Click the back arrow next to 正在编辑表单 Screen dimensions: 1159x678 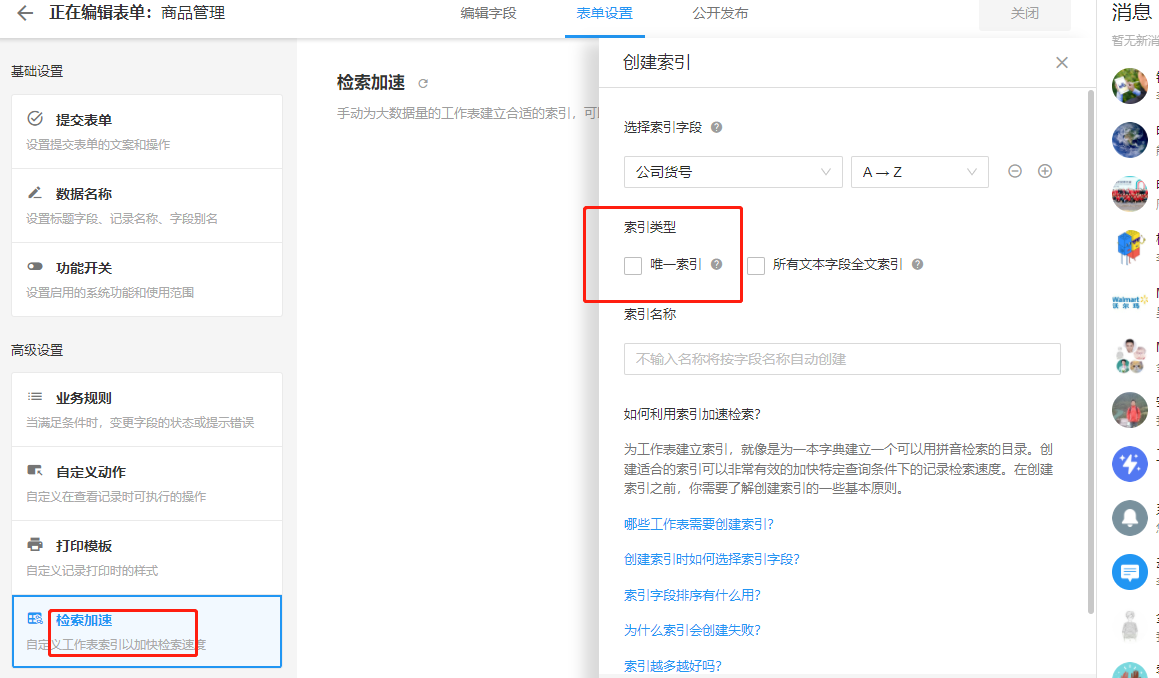pos(25,14)
